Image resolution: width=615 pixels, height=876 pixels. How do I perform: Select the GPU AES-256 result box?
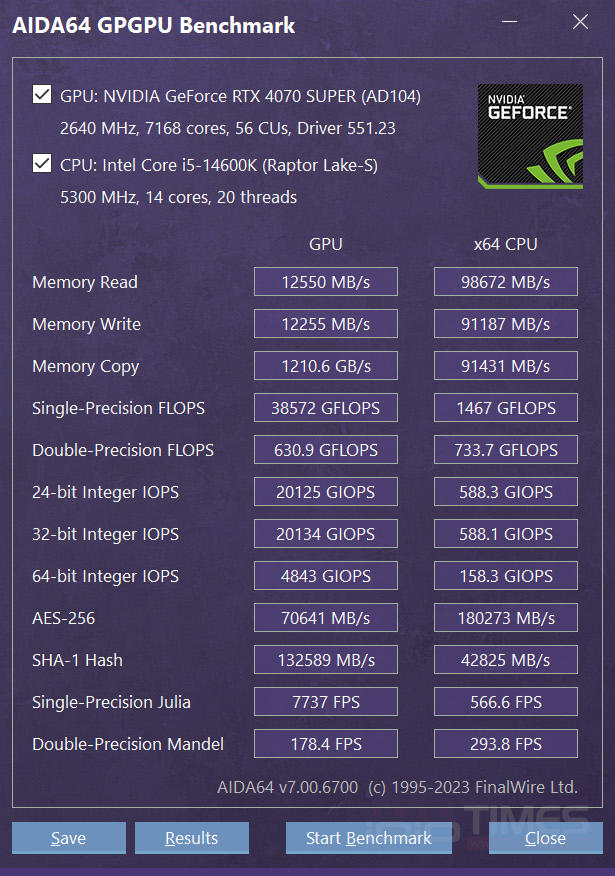pyautogui.click(x=325, y=618)
